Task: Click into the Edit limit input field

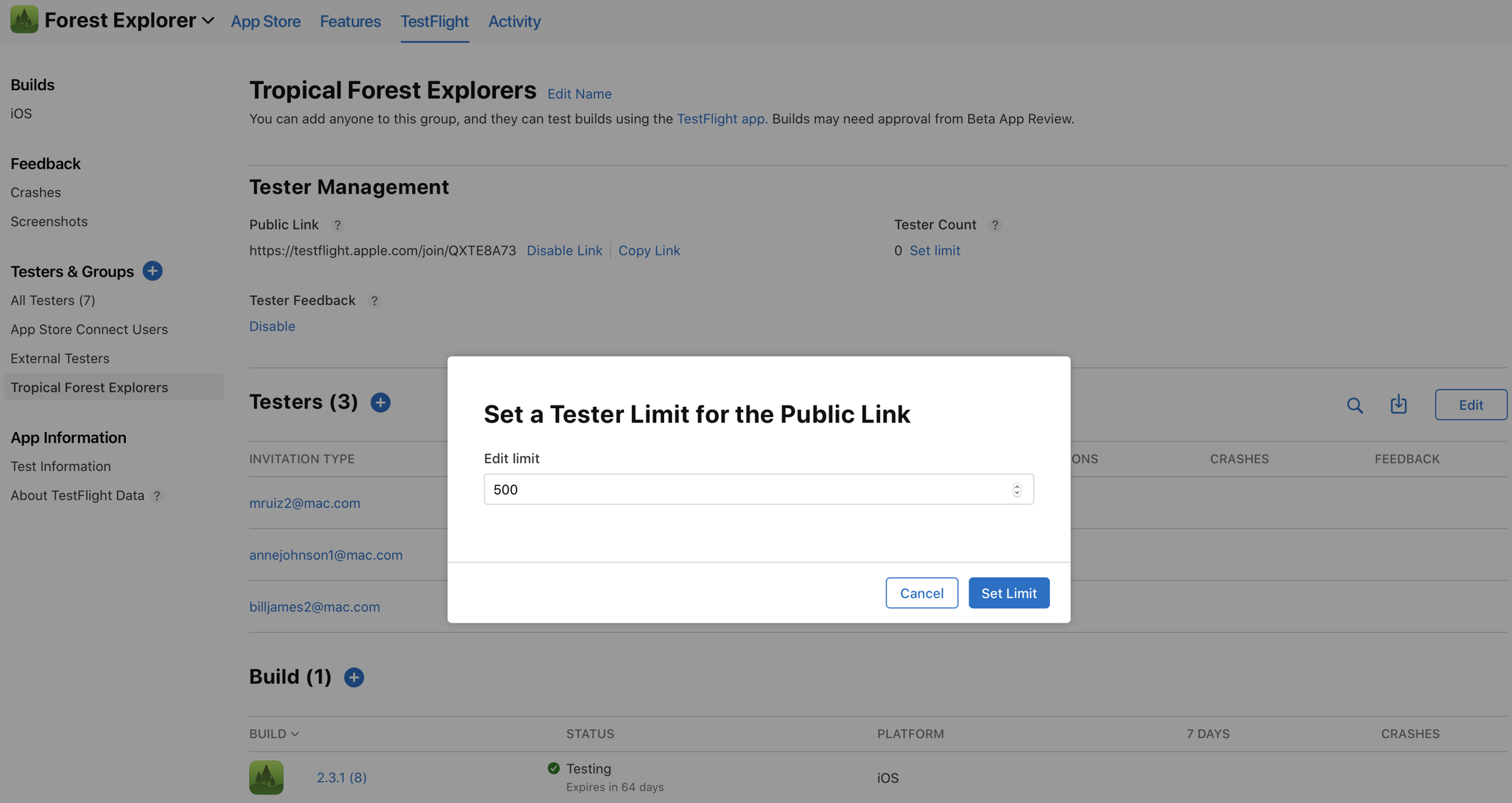Action: (x=748, y=489)
